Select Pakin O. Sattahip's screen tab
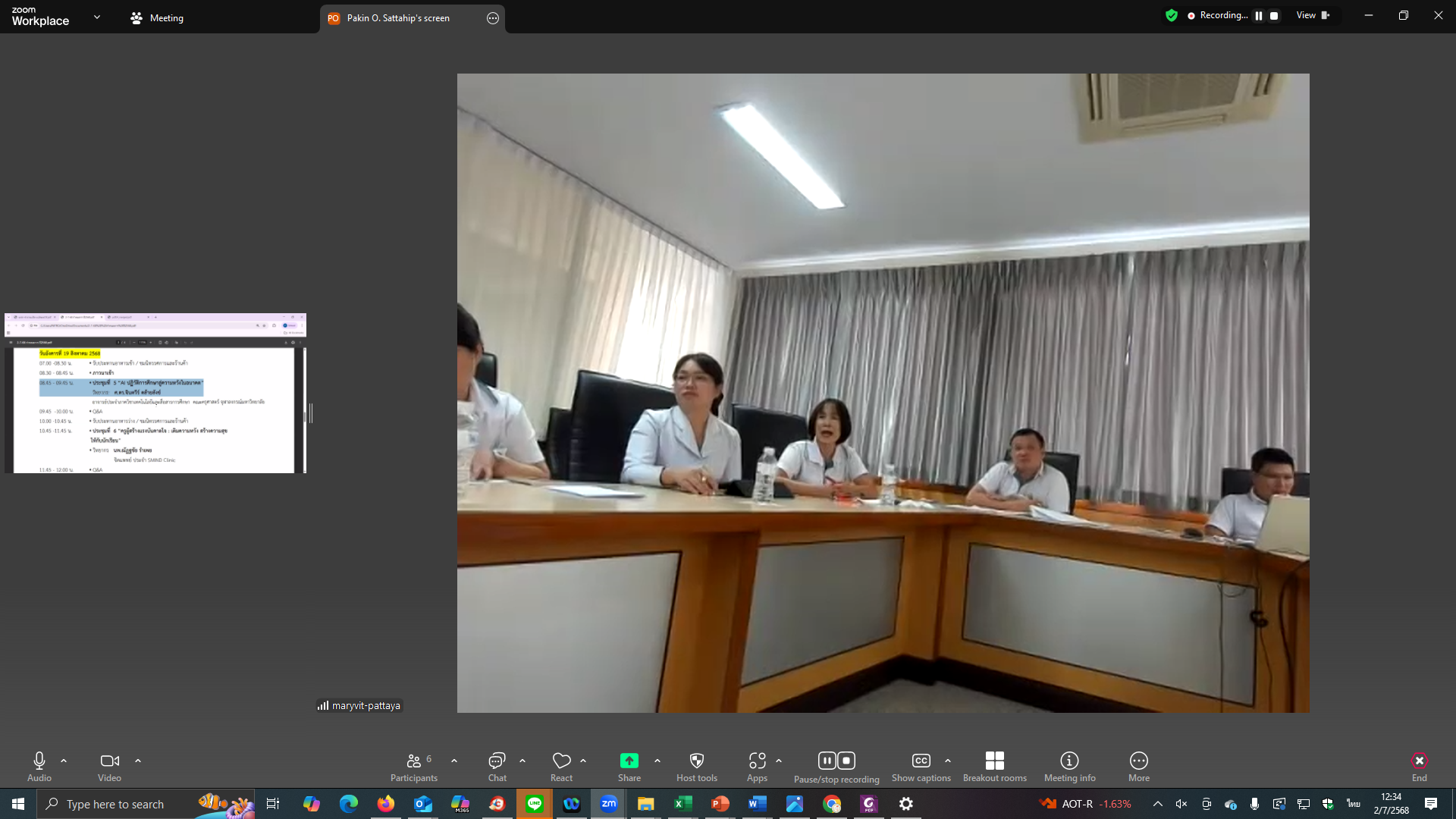 pos(398,17)
